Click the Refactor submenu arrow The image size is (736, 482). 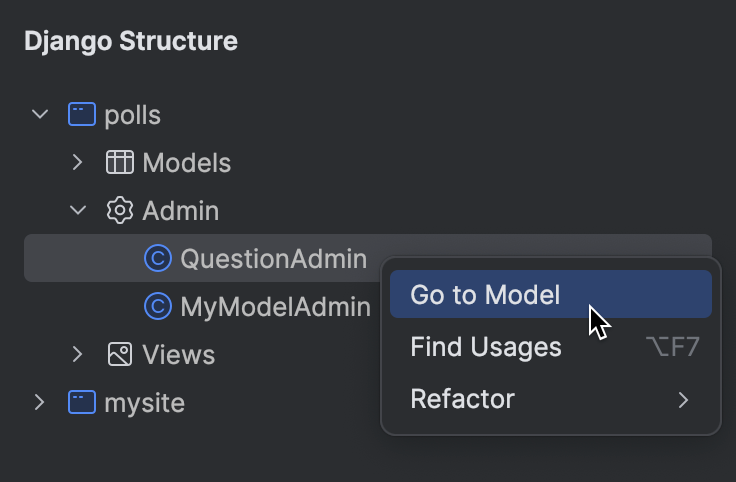[x=684, y=400]
